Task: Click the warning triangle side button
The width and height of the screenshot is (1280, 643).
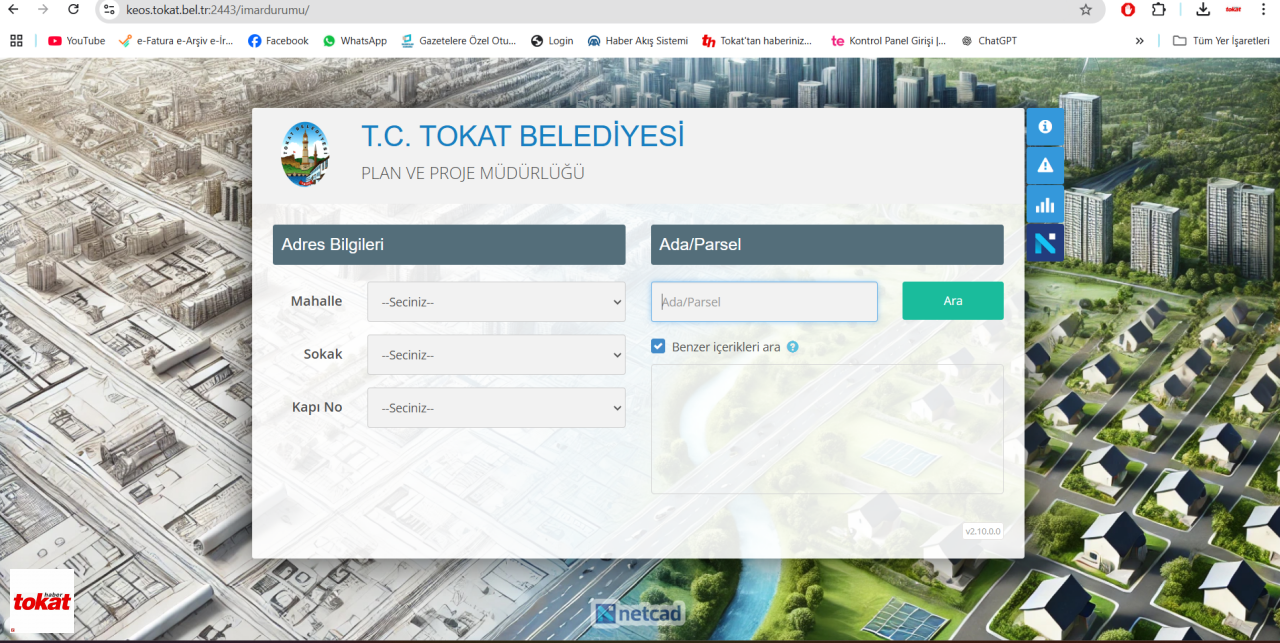Action: coord(1045,165)
